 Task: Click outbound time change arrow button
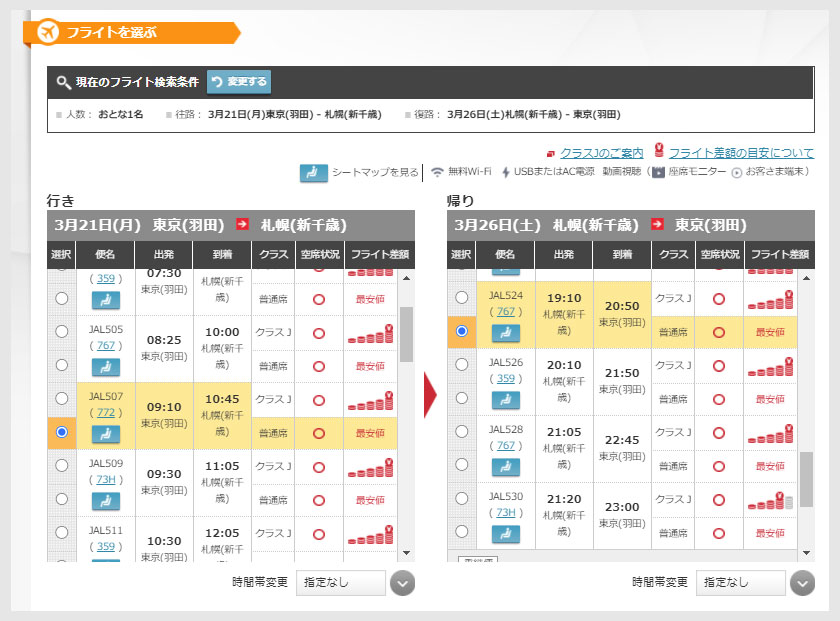pos(403,583)
